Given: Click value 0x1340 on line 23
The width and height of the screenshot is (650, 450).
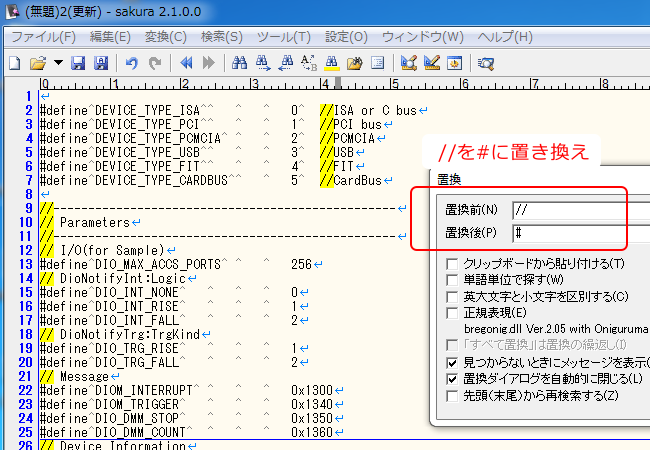Looking at the screenshot, I should coord(312,404).
